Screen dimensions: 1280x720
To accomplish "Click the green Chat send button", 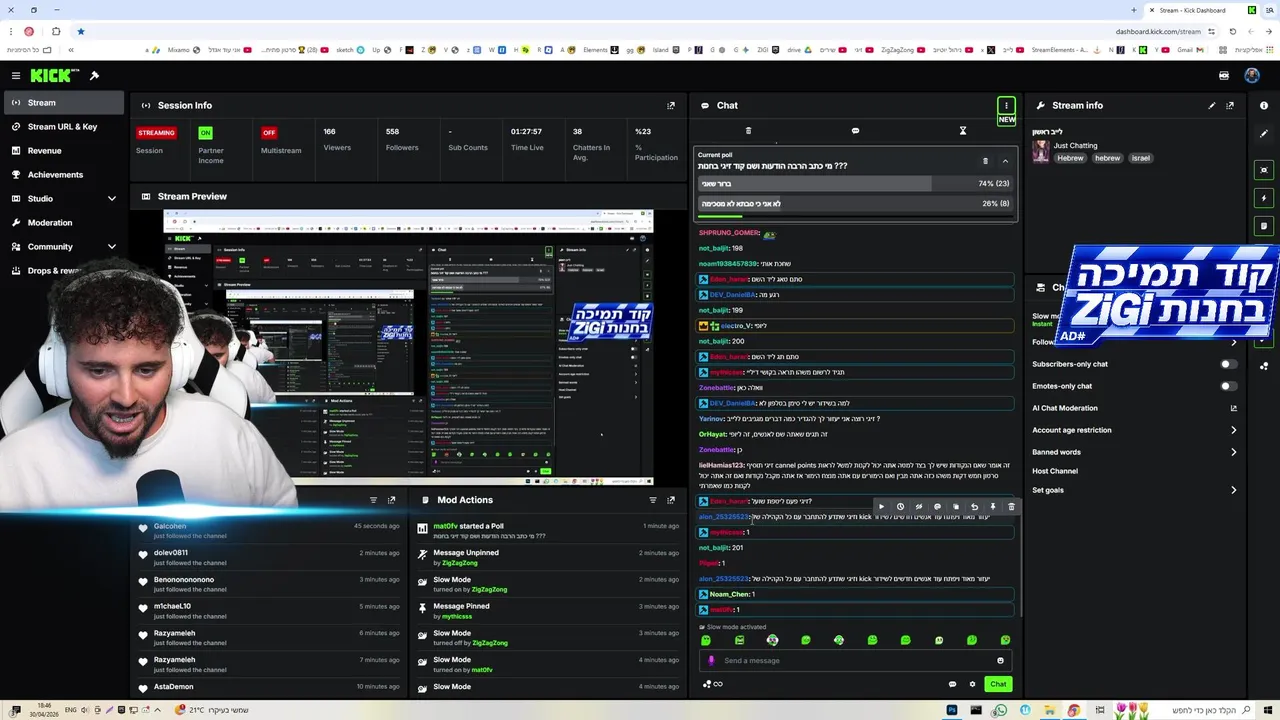I will 998,684.
